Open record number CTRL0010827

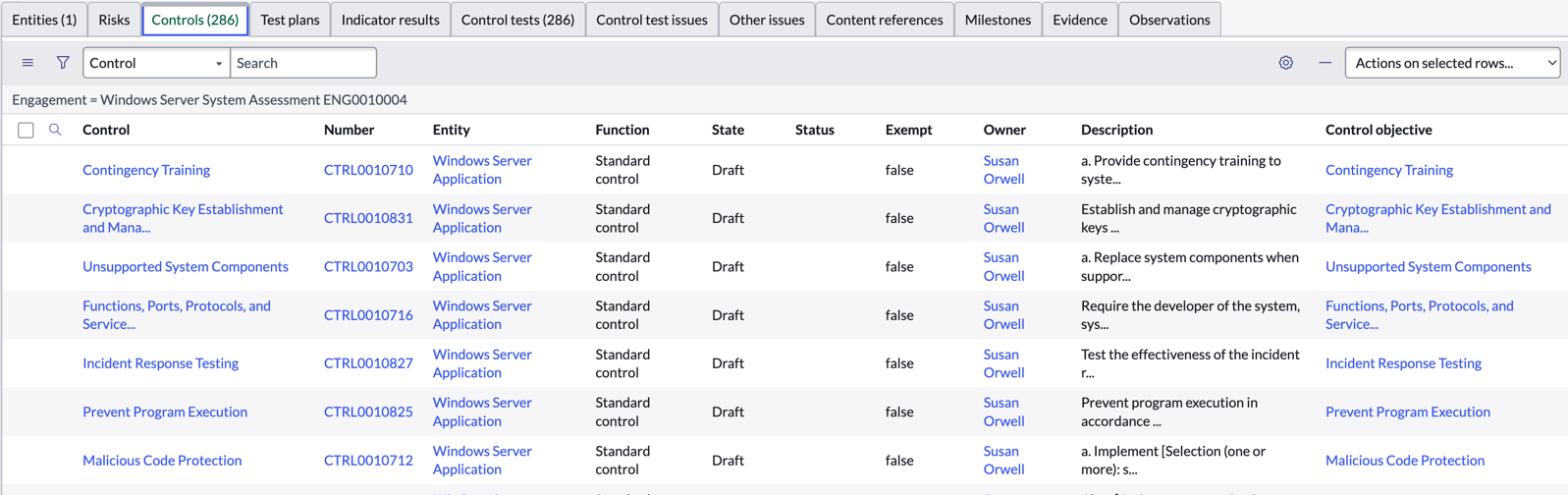368,363
